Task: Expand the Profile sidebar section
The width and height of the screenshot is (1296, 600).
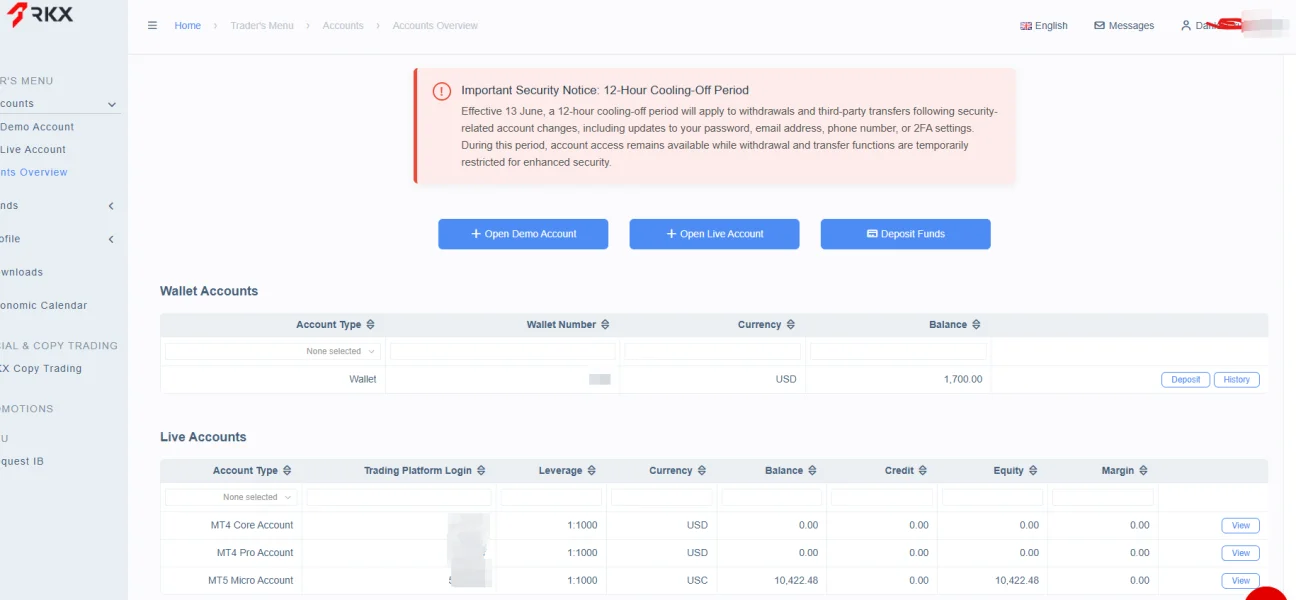Action: tap(111, 239)
